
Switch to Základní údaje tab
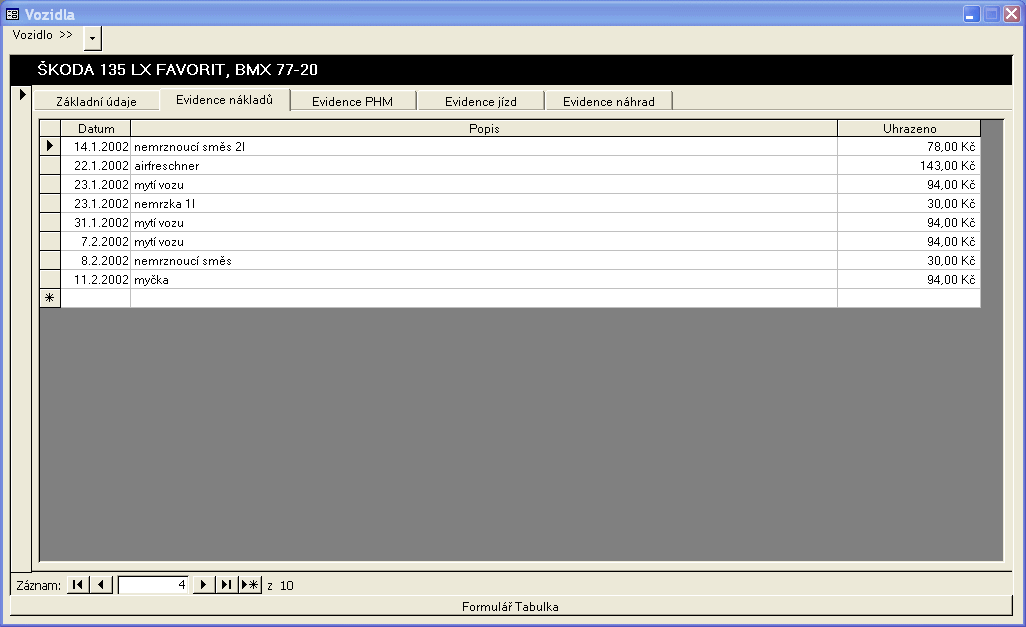pyautogui.click(x=96, y=101)
